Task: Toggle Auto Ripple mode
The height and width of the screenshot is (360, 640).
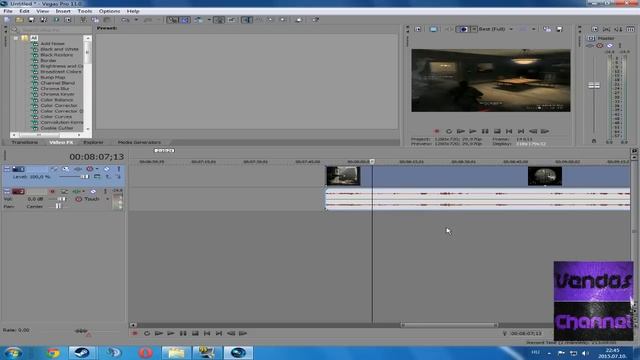Action: (x=199, y=20)
